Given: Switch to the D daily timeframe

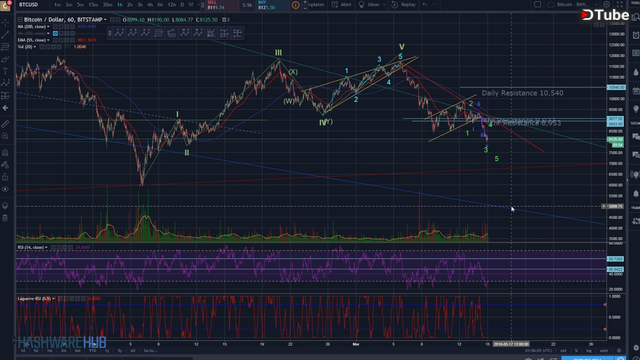Looking at the screenshot, I should [x=182, y=5].
